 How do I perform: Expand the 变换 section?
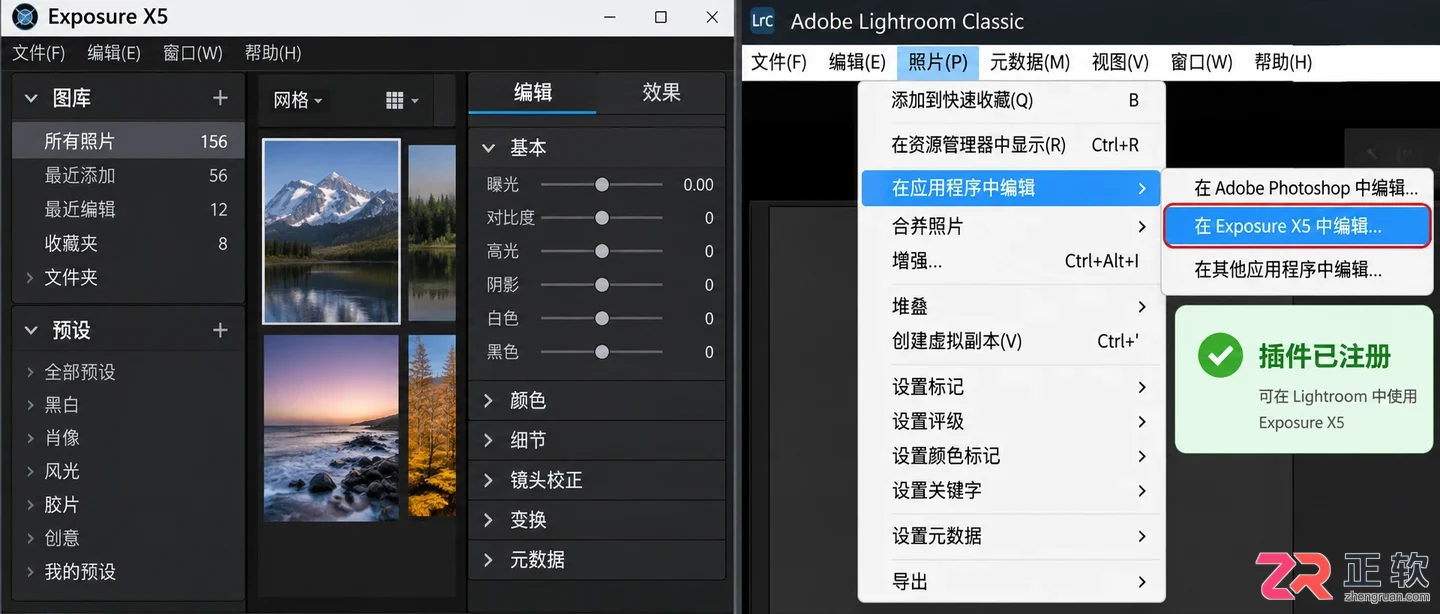pos(489,520)
